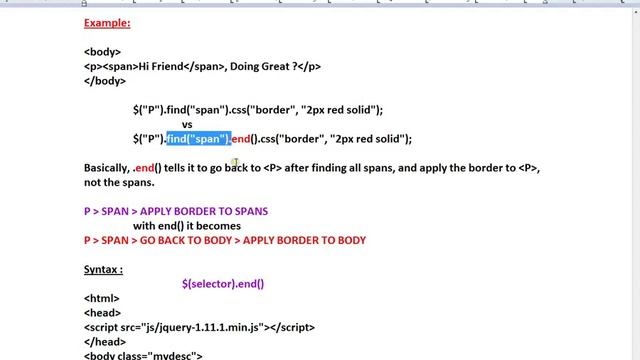Click the '</head>' closing tag line
640x360 pixels.
pos(105,342)
